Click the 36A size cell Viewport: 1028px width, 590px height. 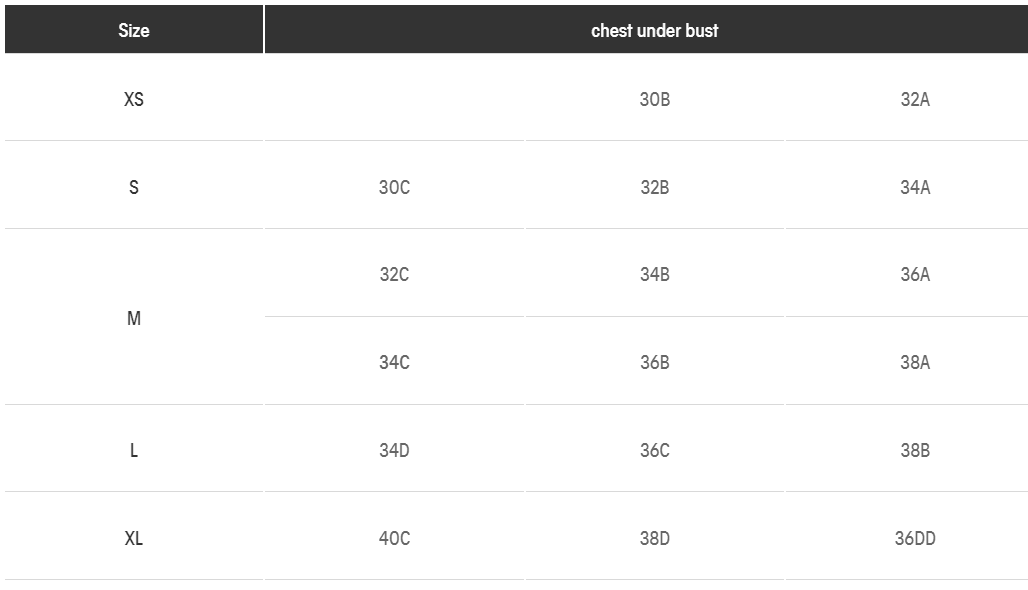(x=915, y=274)
